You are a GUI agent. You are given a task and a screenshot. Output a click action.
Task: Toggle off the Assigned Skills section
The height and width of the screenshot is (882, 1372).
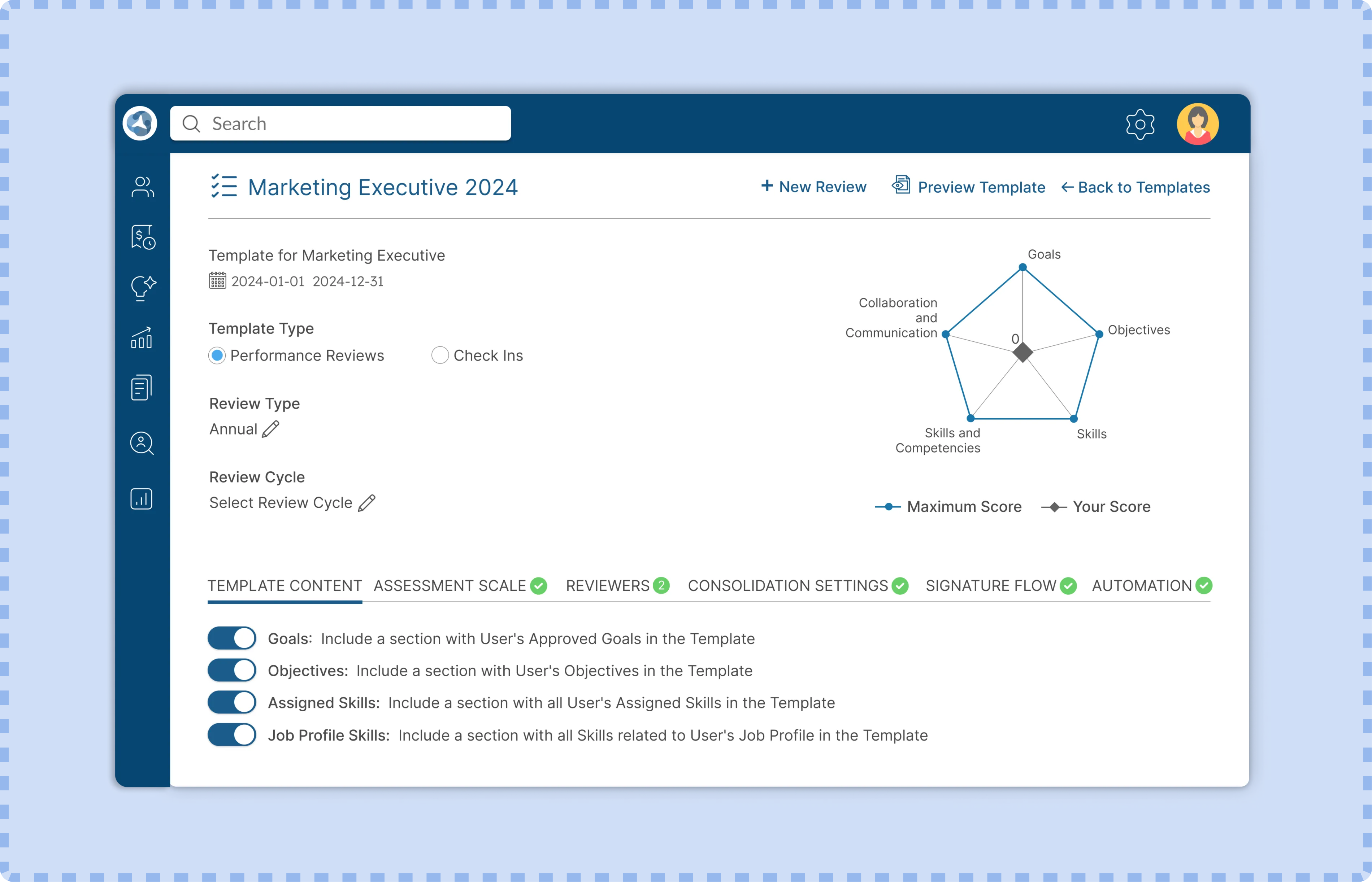(x=231, y=702)
